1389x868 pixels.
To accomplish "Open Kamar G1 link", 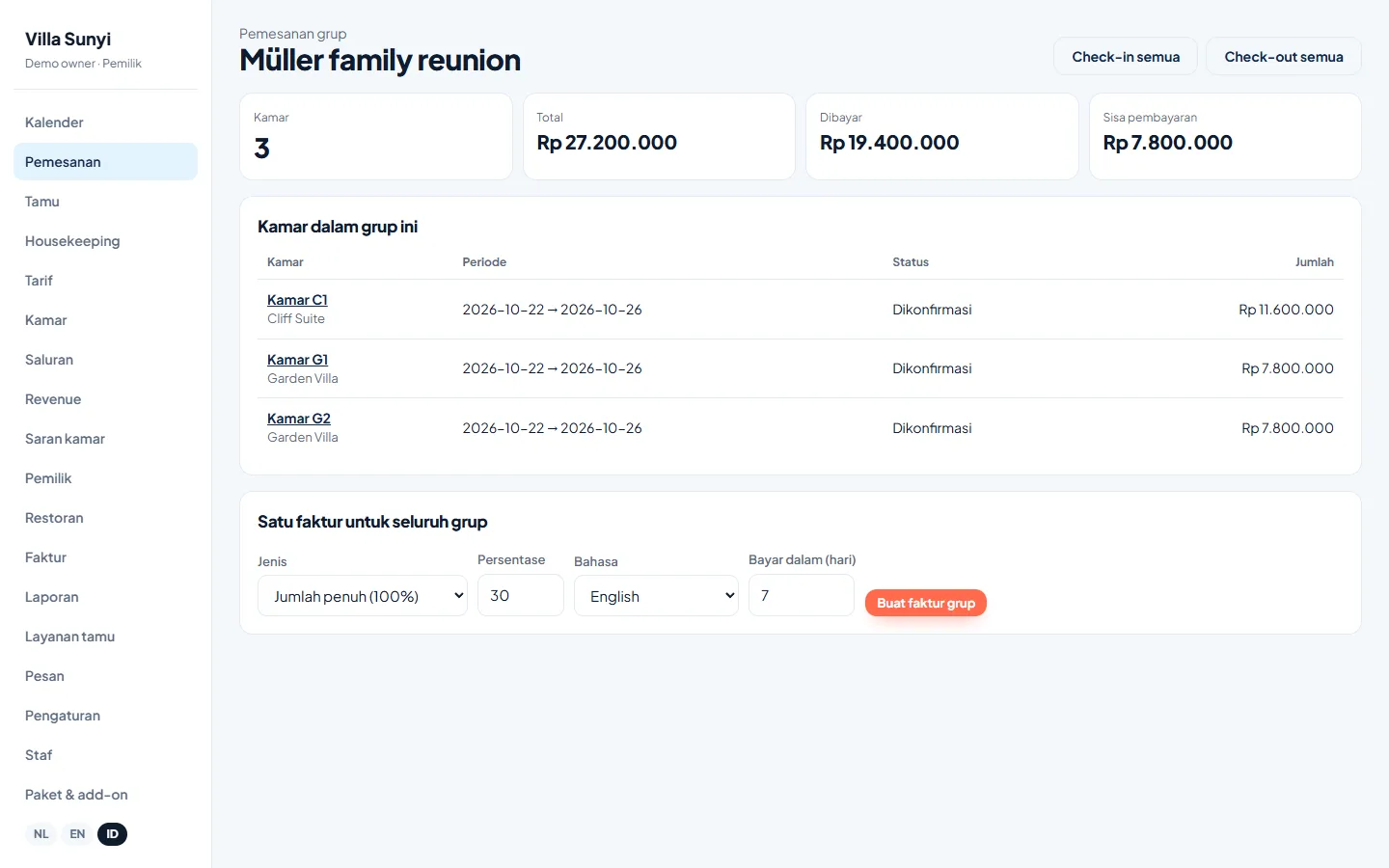I will [297, 360].
